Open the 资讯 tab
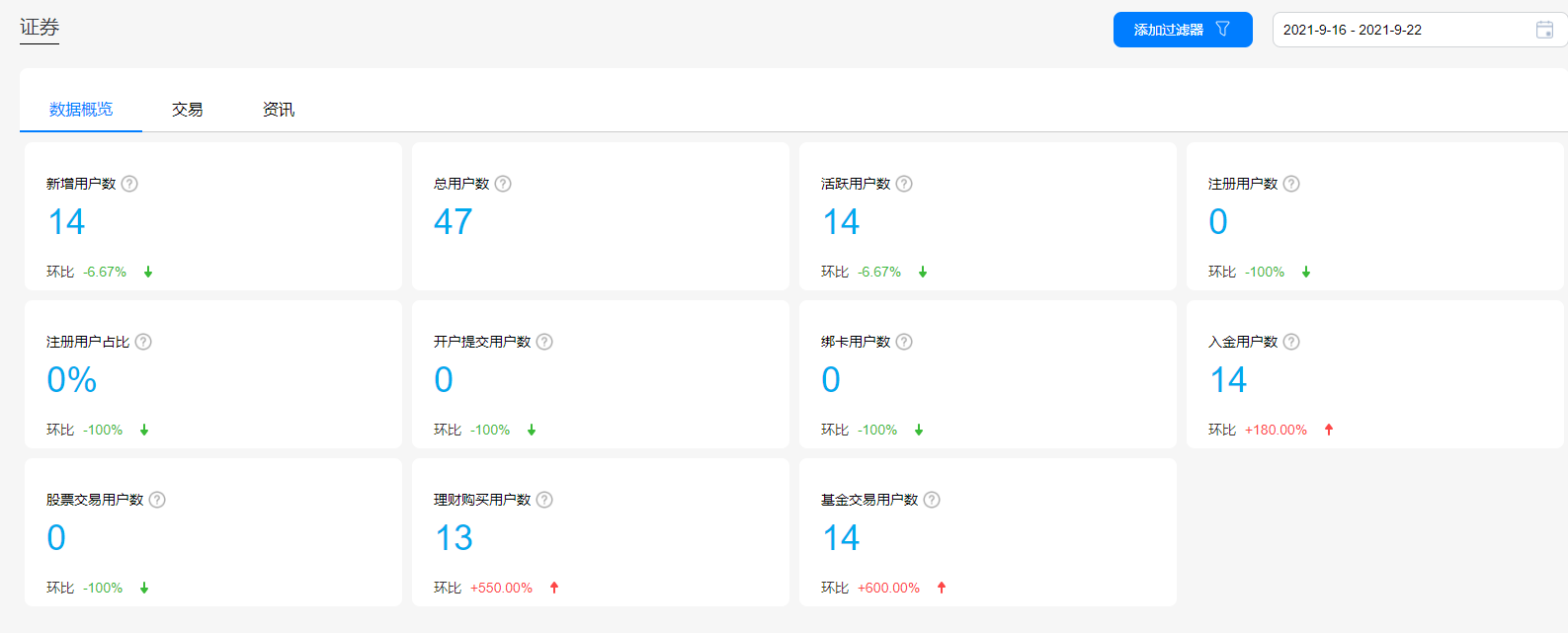The image size is (1568, 633). 279,109
